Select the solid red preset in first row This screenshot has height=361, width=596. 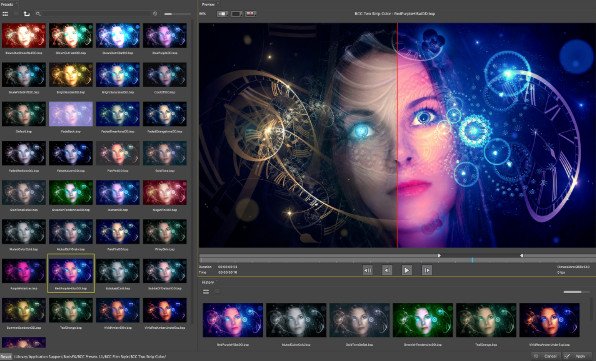point(24,36)
